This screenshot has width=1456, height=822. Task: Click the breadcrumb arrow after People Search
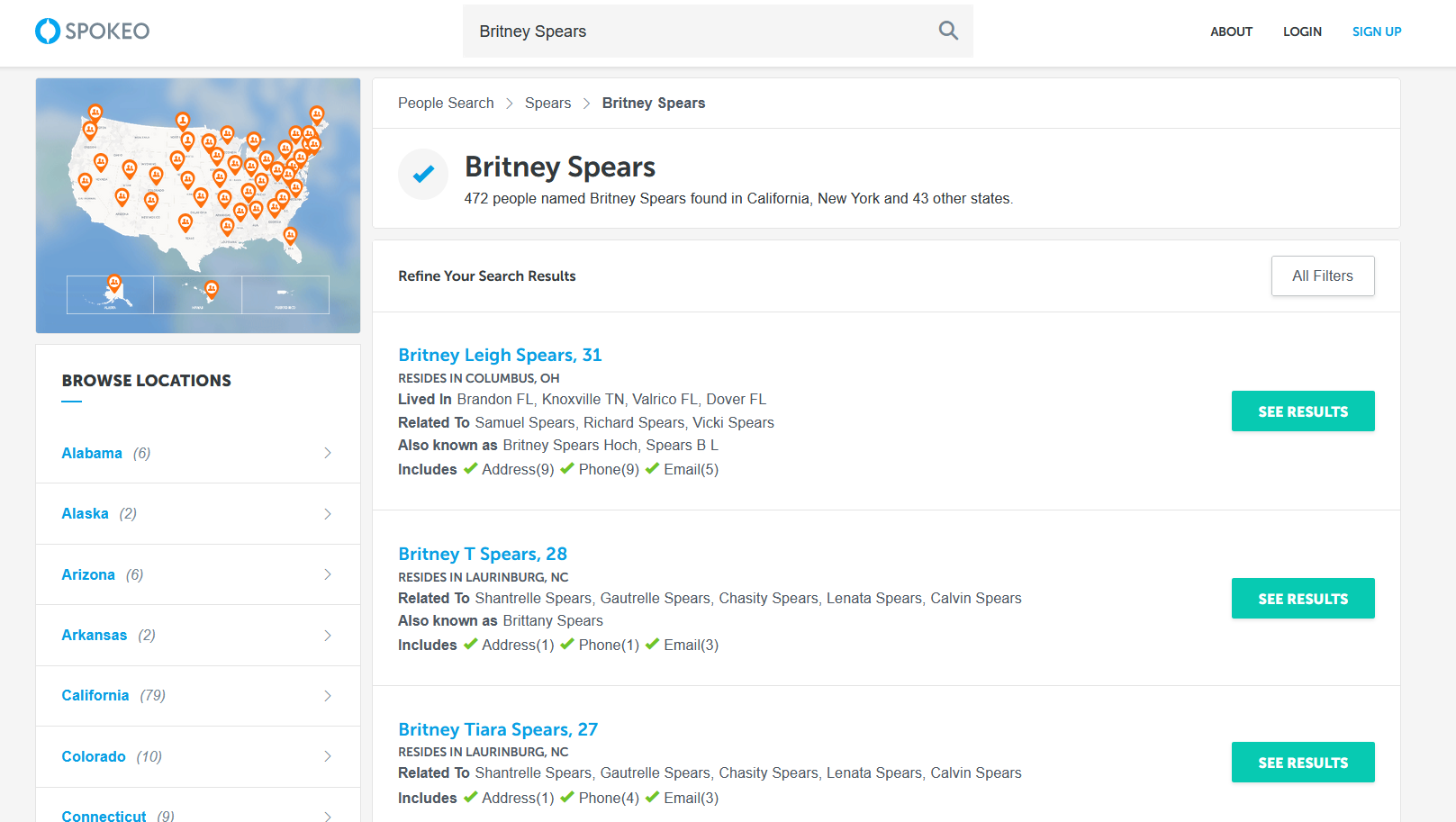509,104
